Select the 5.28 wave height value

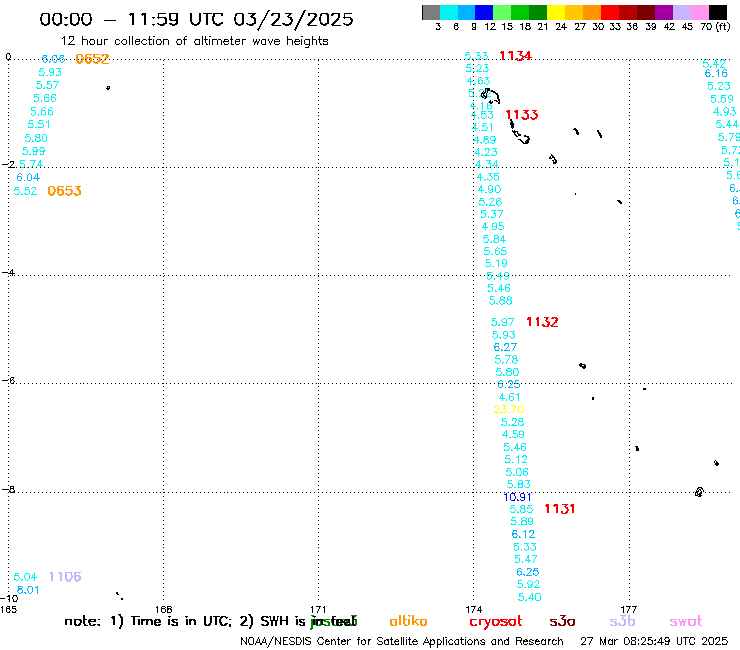click(513, 422)
